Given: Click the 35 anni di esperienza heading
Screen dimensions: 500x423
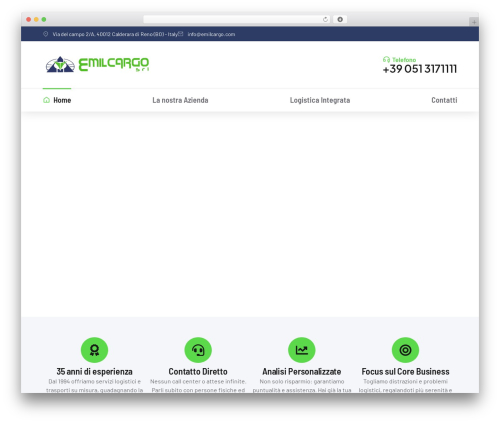Looking at the screenshot, I should tap(94, 371).
